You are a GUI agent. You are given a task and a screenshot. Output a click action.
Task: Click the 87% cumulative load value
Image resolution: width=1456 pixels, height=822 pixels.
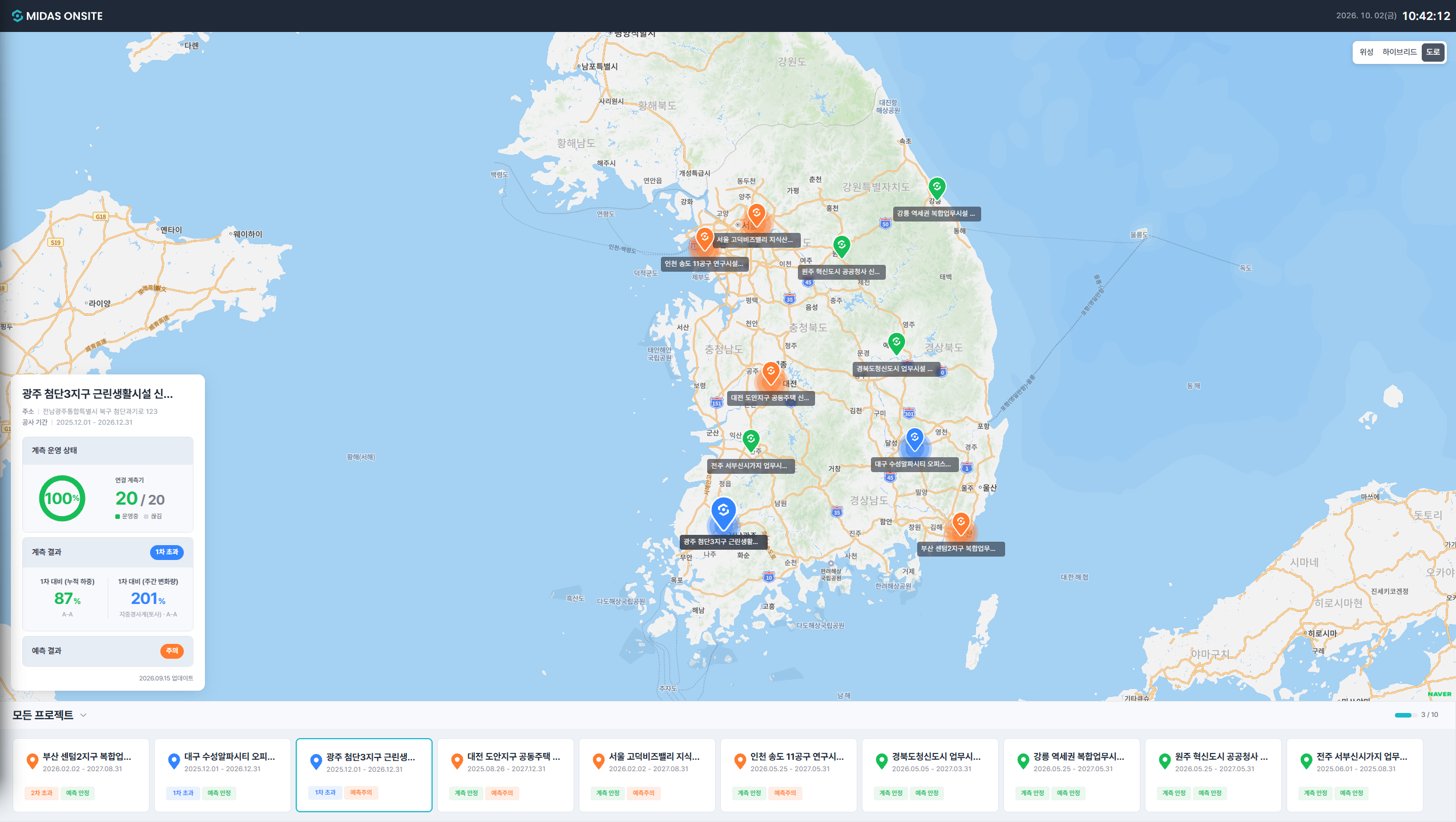click(67, 598)
